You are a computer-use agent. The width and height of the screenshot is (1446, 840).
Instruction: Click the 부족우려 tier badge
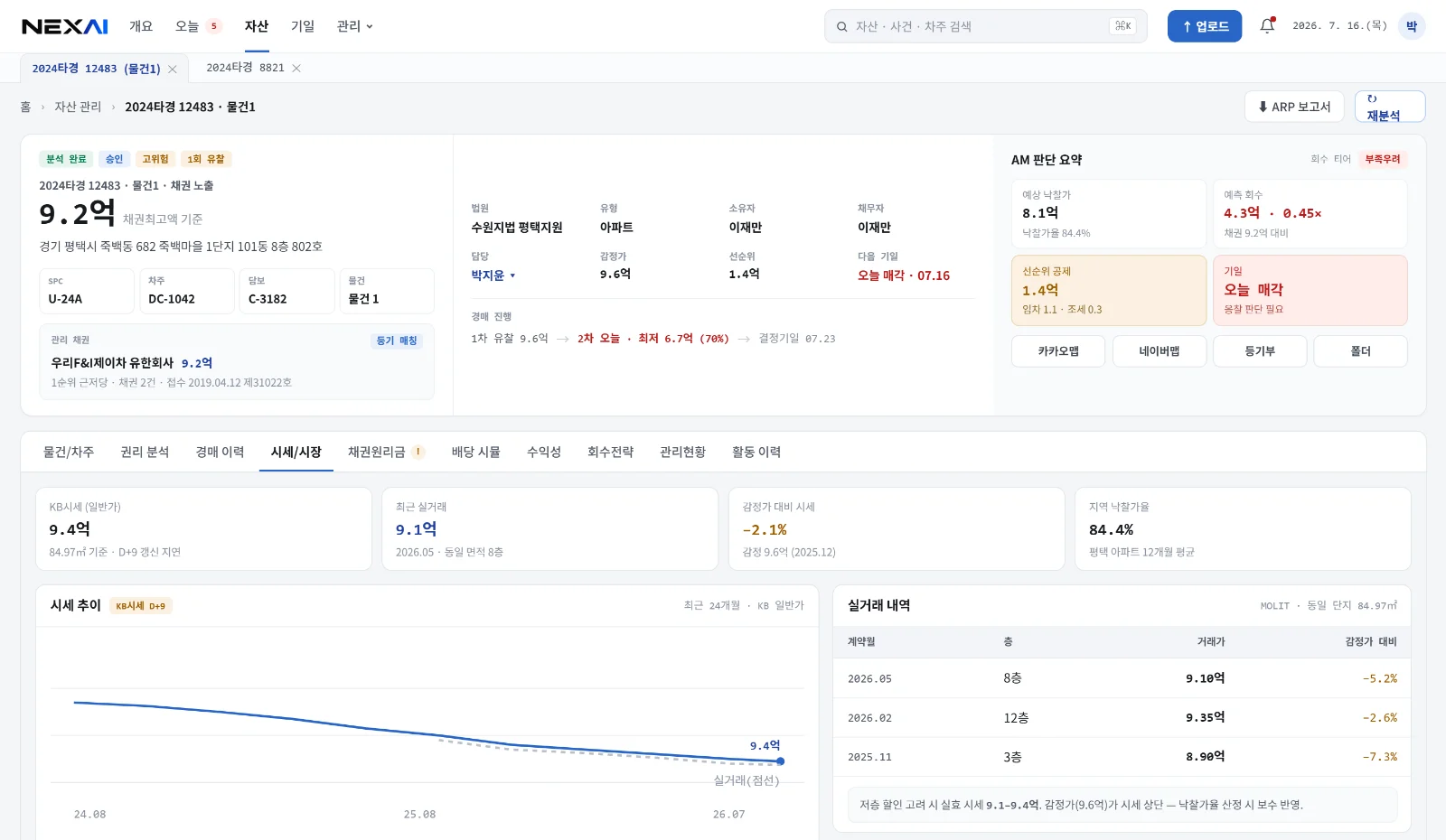point(1382,159)
